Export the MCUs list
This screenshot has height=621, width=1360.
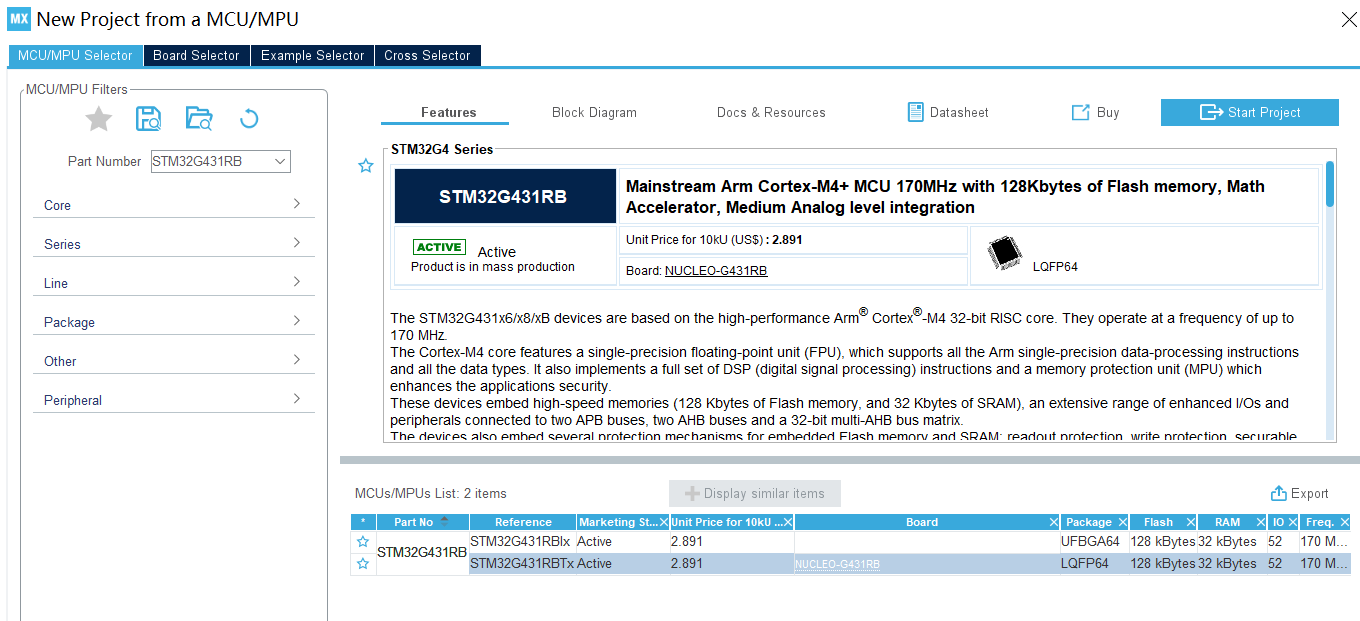pos(1299,493)
